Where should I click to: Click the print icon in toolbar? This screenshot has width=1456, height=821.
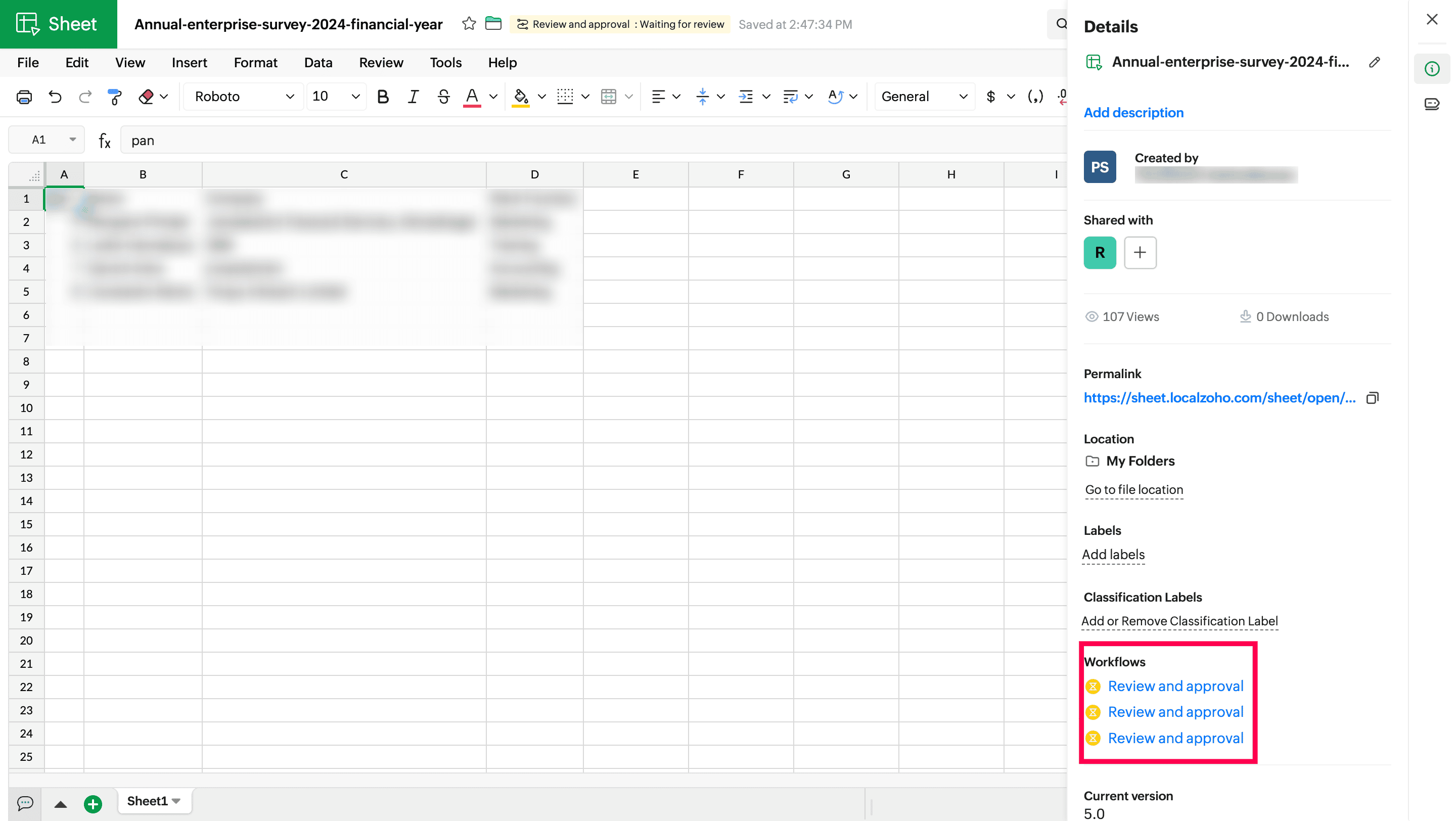click(x=24, y=97)
